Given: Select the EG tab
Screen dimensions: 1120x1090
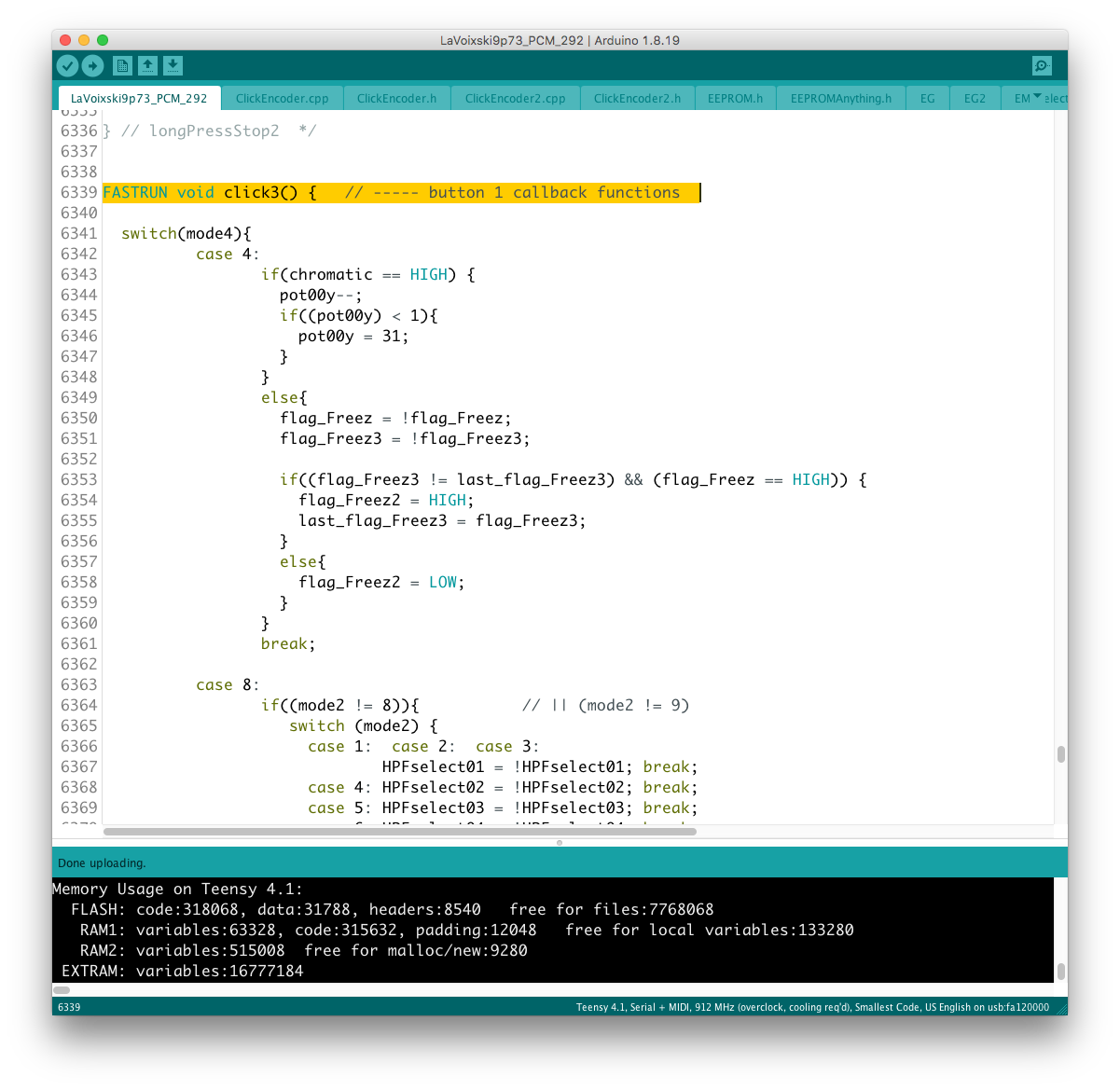Looking at the screenshot, I should pos(927,98).
